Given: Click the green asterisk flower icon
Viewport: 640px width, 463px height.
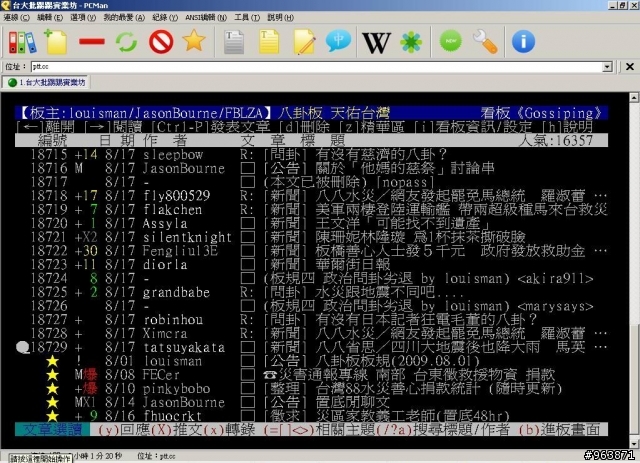Looking at the screenshot, I should [411, 42].
